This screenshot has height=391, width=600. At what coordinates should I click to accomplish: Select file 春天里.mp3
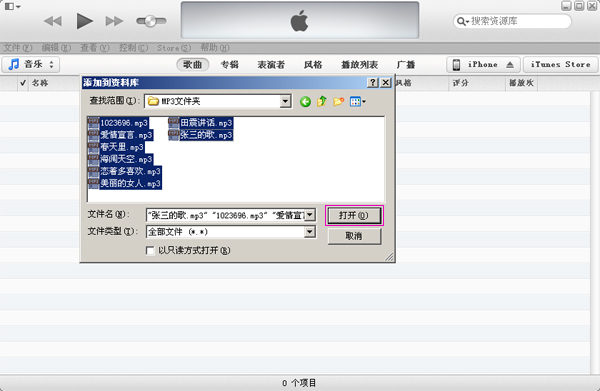tap(122, 147)
